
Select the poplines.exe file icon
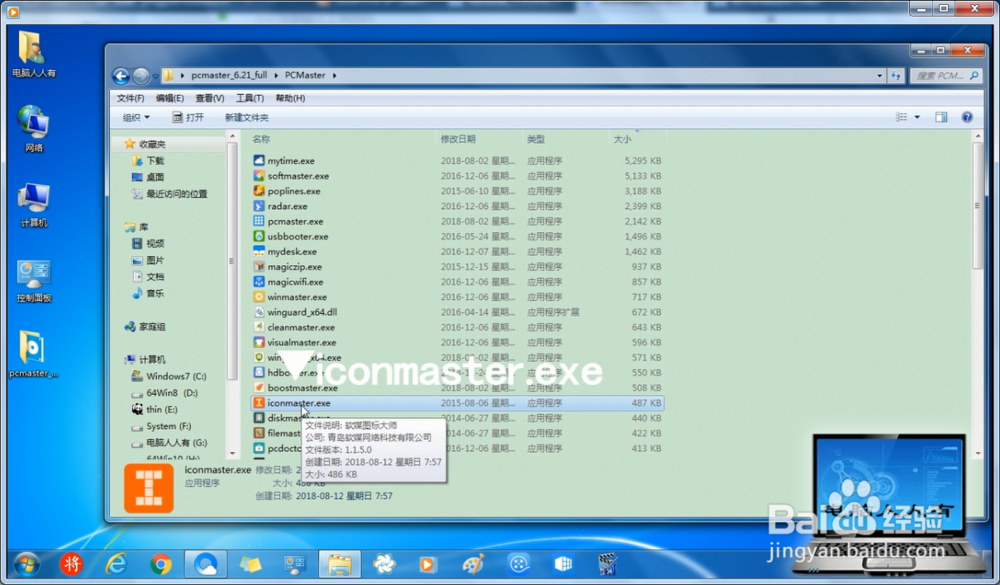(258, 191)
